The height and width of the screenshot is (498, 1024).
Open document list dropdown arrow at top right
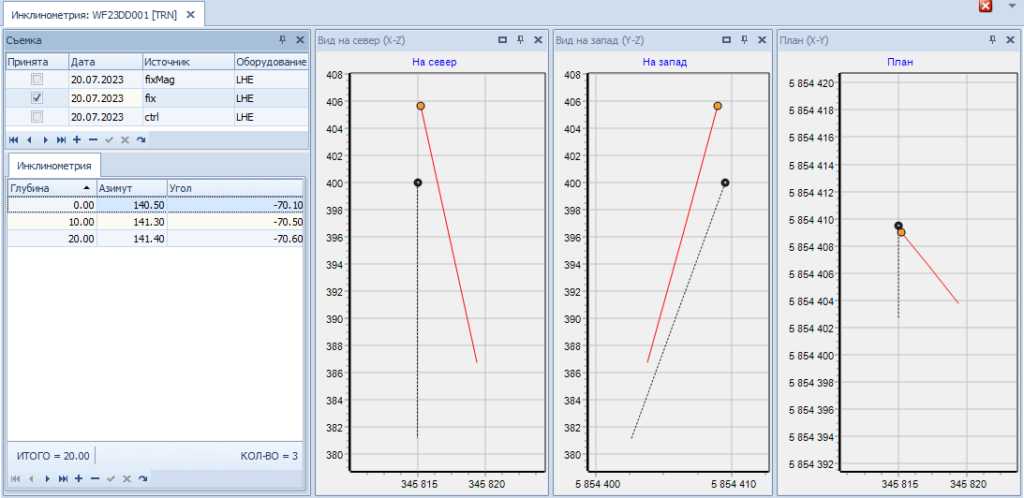coord(1010,7)
